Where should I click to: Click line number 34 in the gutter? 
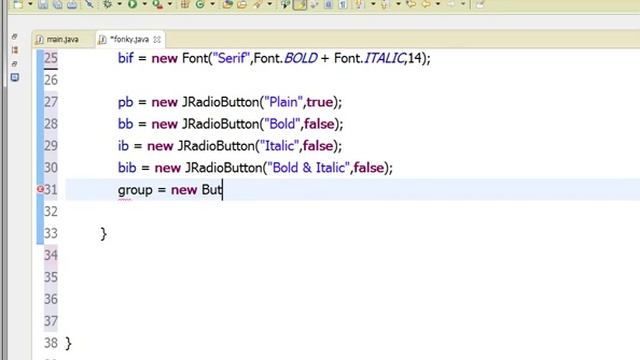51,255
